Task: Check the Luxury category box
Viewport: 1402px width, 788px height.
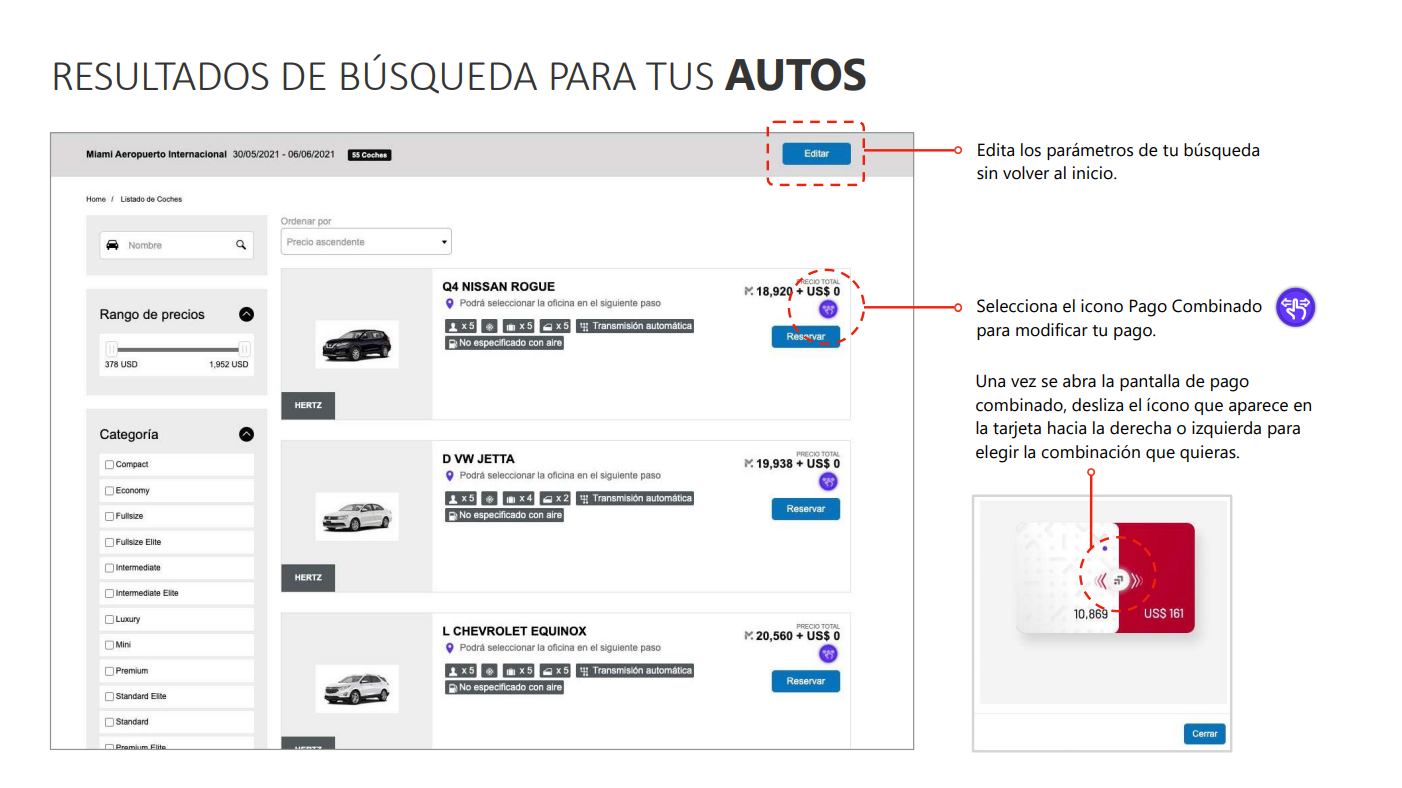Action: pyautogui.click(x=109, y=620)
